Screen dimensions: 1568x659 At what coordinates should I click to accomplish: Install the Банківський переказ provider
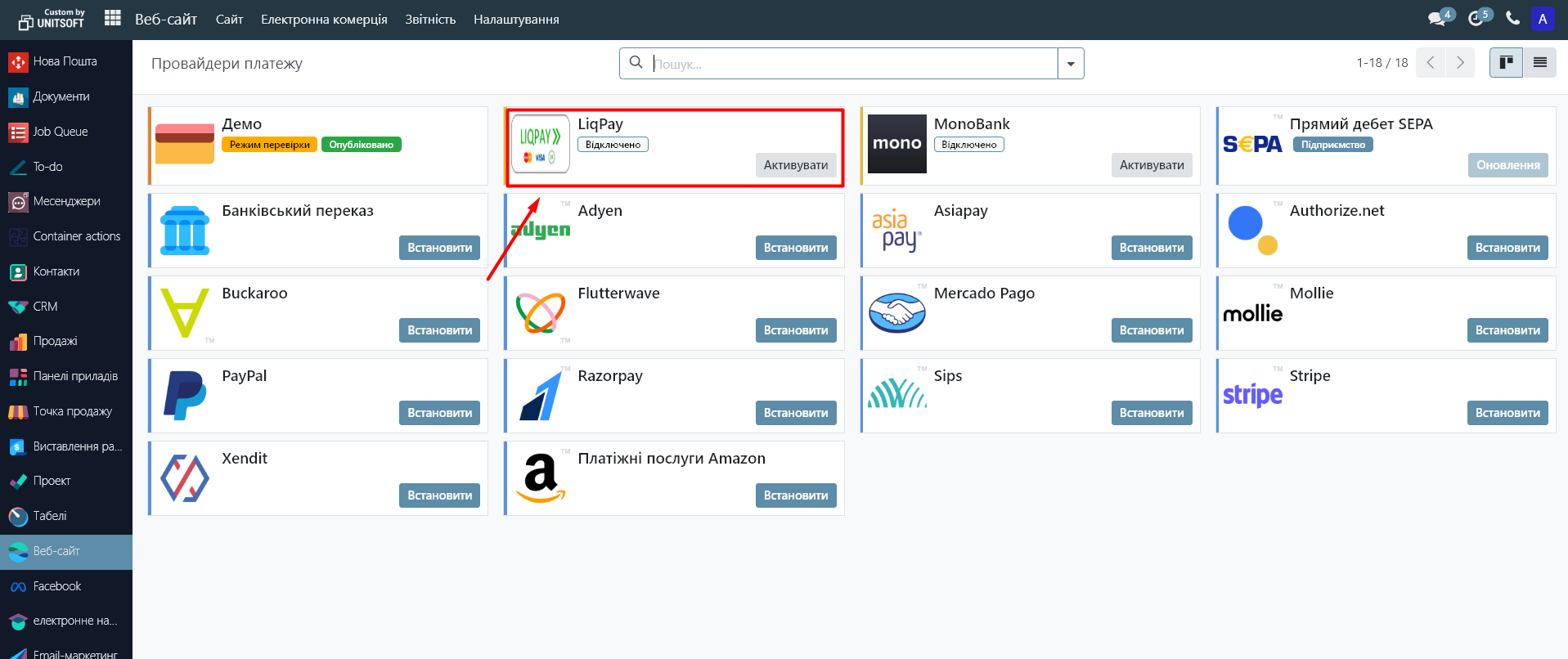[x=440, y=248]
